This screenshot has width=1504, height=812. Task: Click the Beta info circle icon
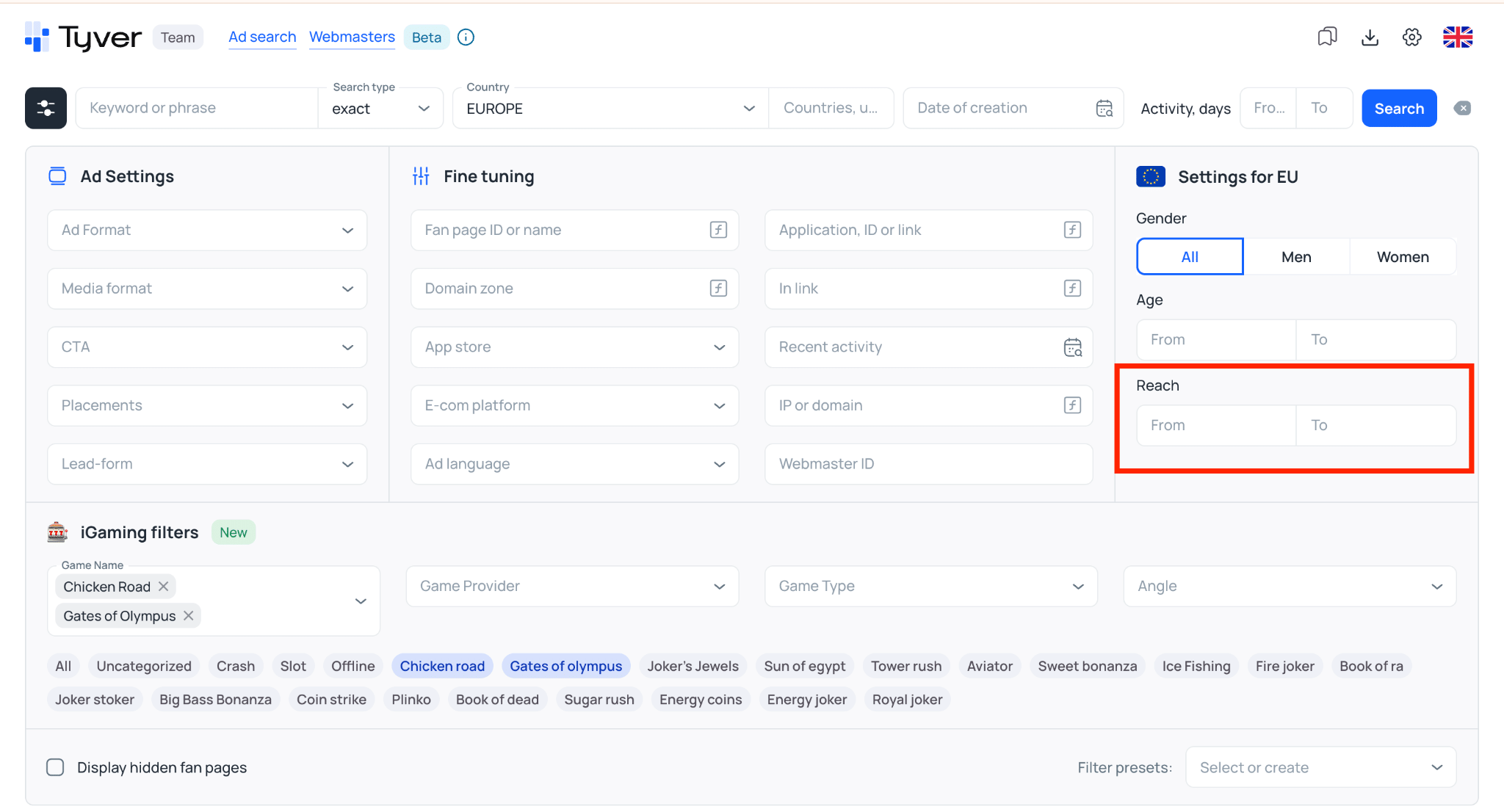[466, 37]
